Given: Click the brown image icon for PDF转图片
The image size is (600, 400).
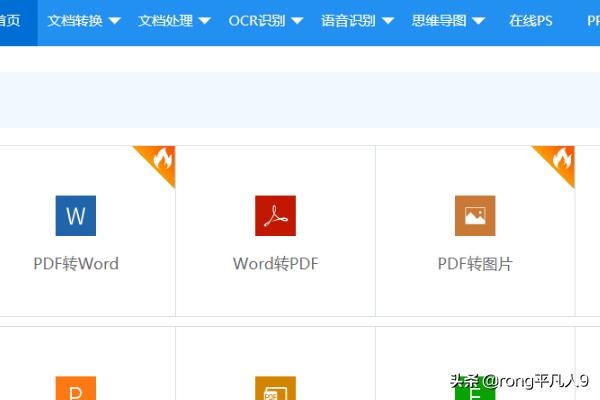Looking at the screenshot, I should coord(475,216).
